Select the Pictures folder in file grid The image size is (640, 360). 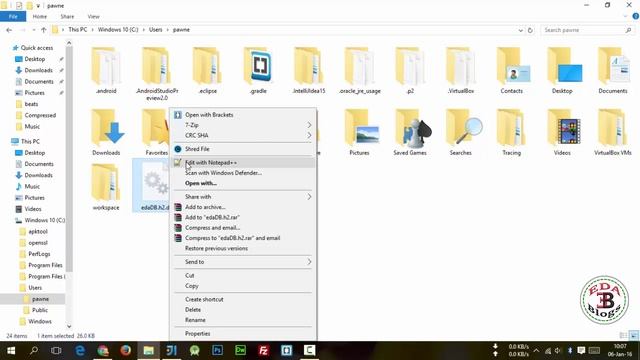[x=360, y=132]
